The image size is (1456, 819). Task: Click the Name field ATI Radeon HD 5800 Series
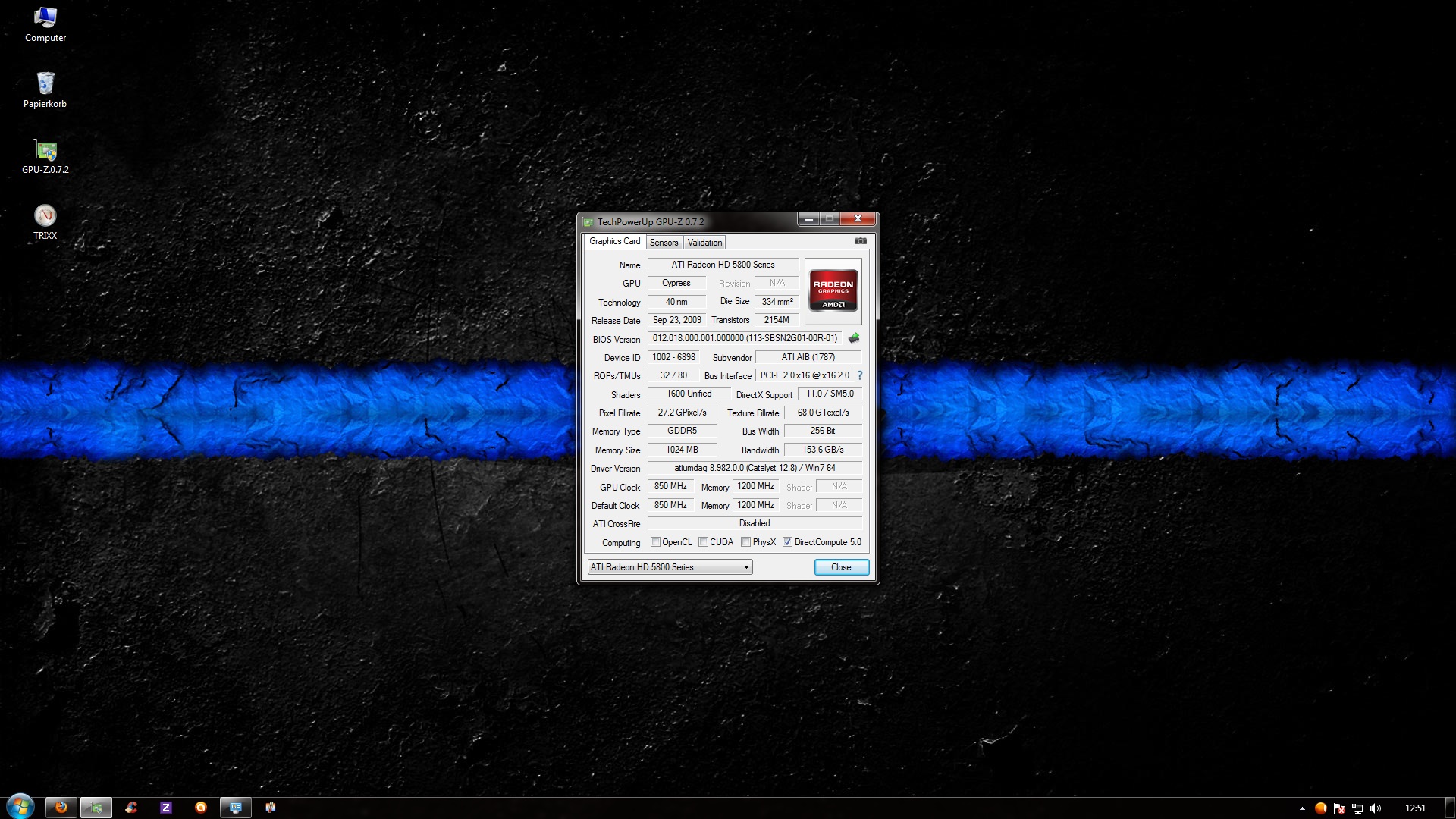pos(723,265)
